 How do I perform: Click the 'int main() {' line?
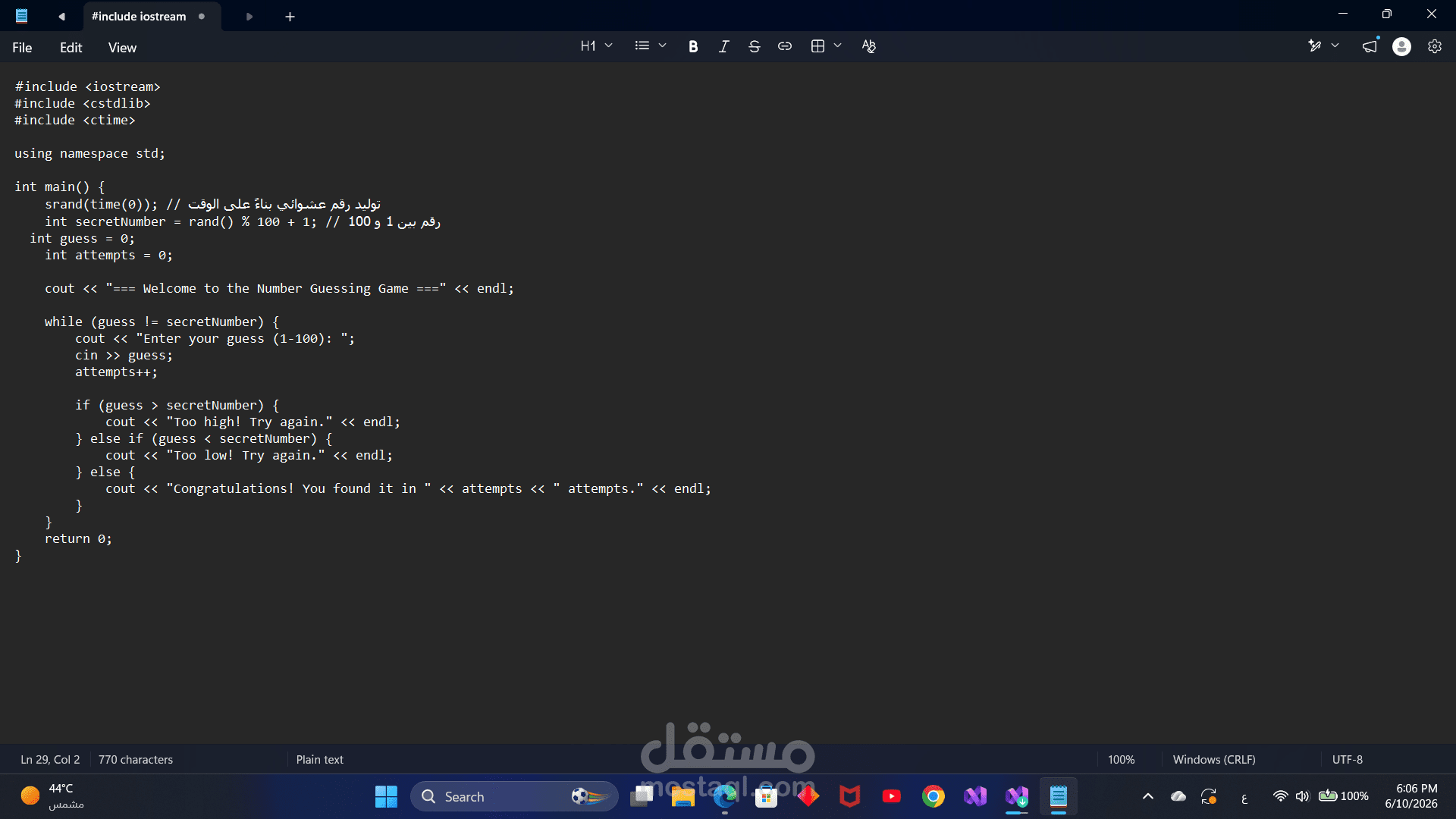click(x=60, y=187)
